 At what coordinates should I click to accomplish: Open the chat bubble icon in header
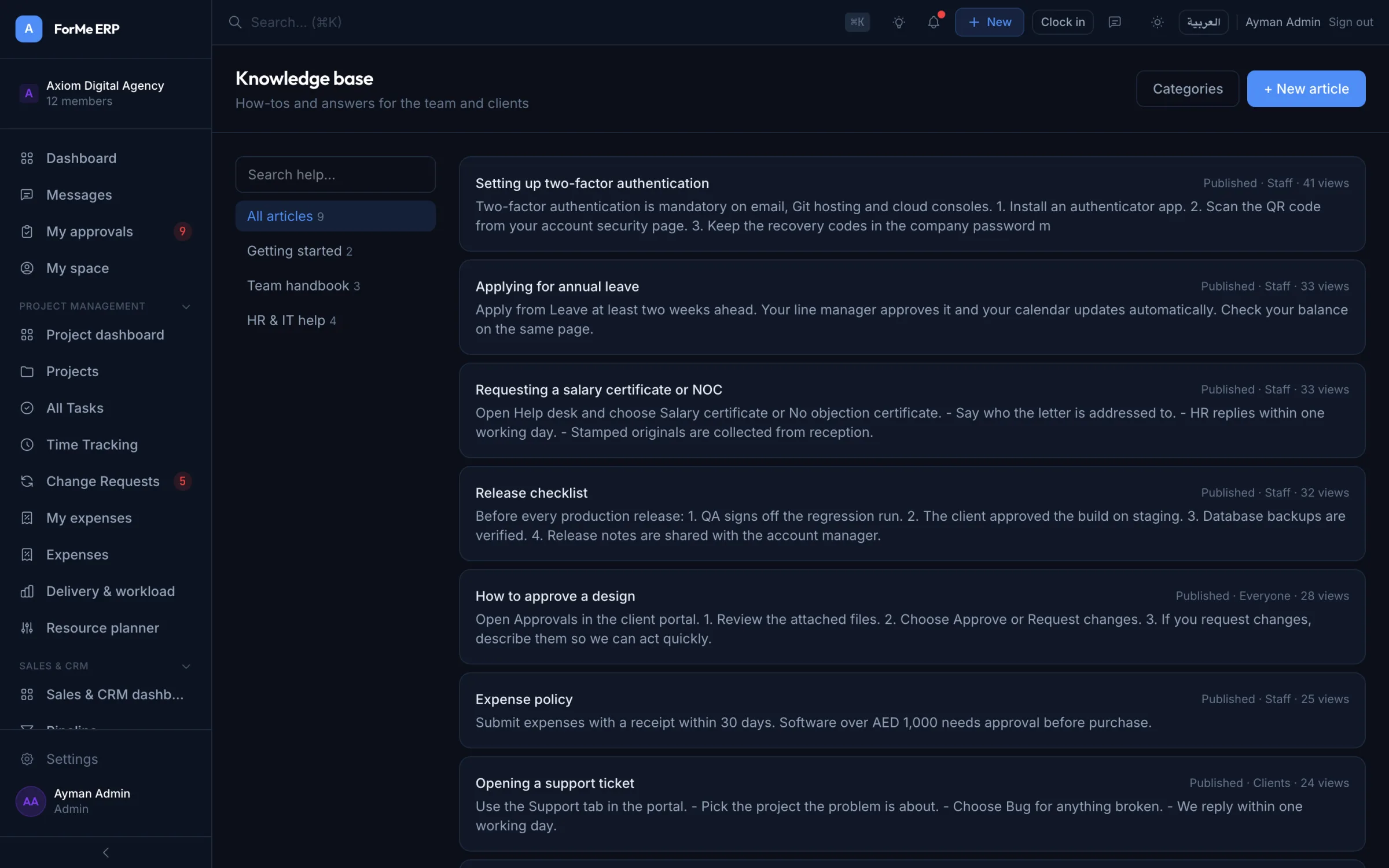[1115, 22]
